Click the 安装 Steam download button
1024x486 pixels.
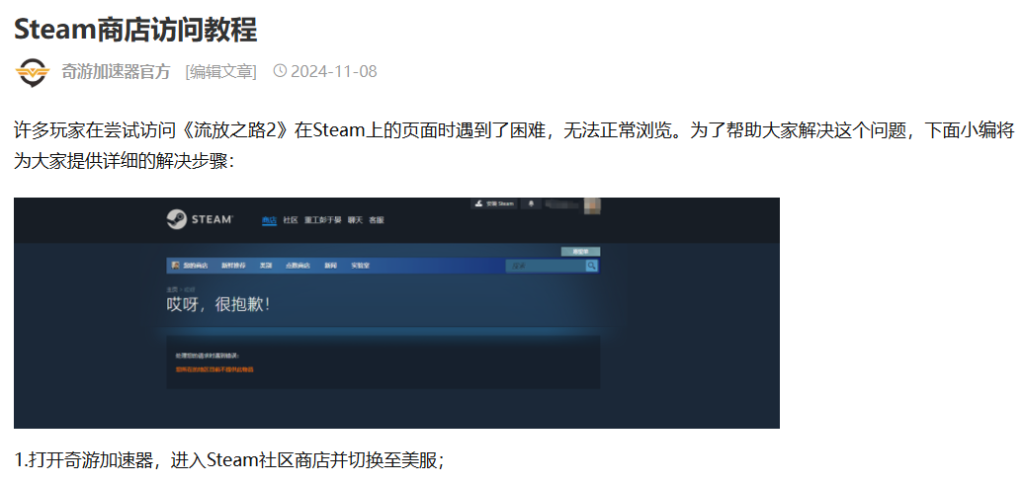click(x=495, y=204)
